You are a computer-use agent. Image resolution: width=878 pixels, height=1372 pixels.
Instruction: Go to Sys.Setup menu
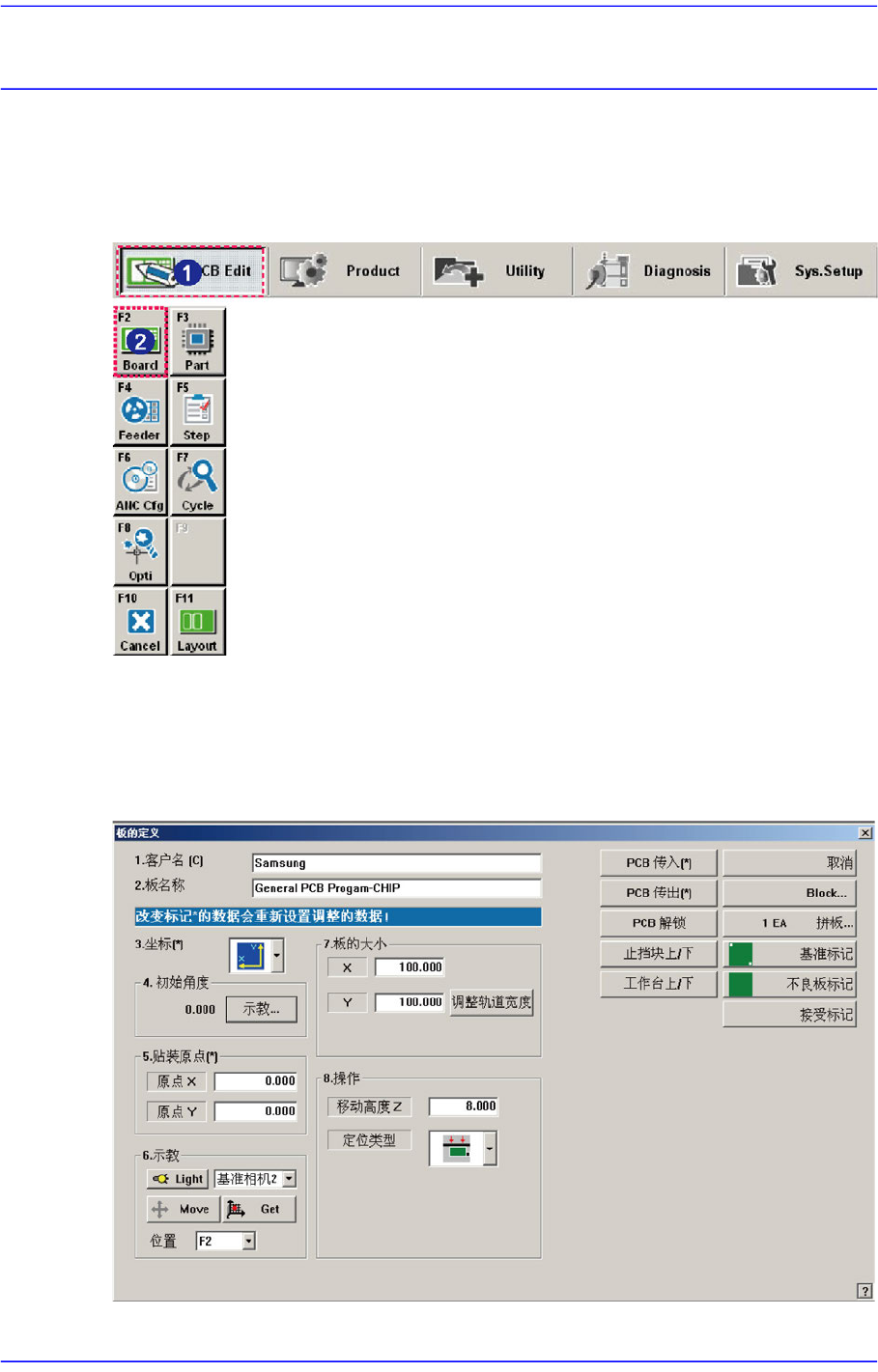[801, 271]
